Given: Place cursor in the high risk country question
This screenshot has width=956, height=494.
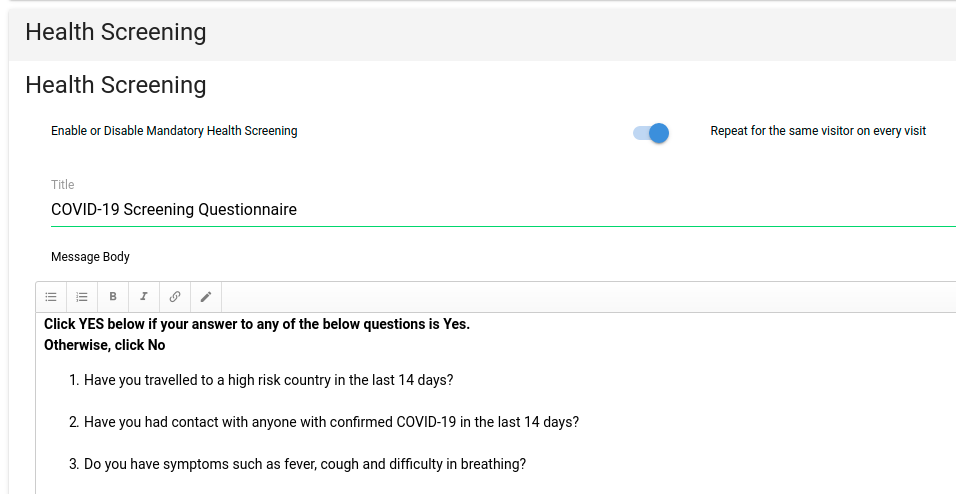Looking at the screenshot, I should click(x=268, y=380).
